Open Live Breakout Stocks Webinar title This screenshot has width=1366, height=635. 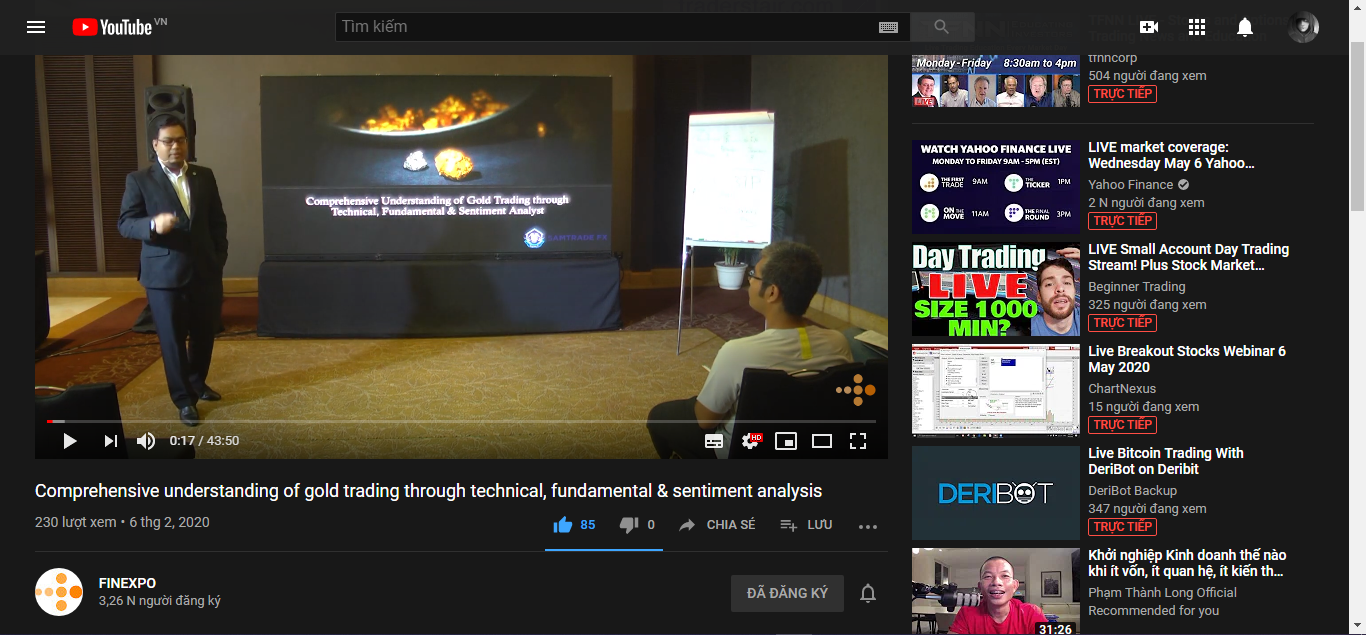point(1187,359)
